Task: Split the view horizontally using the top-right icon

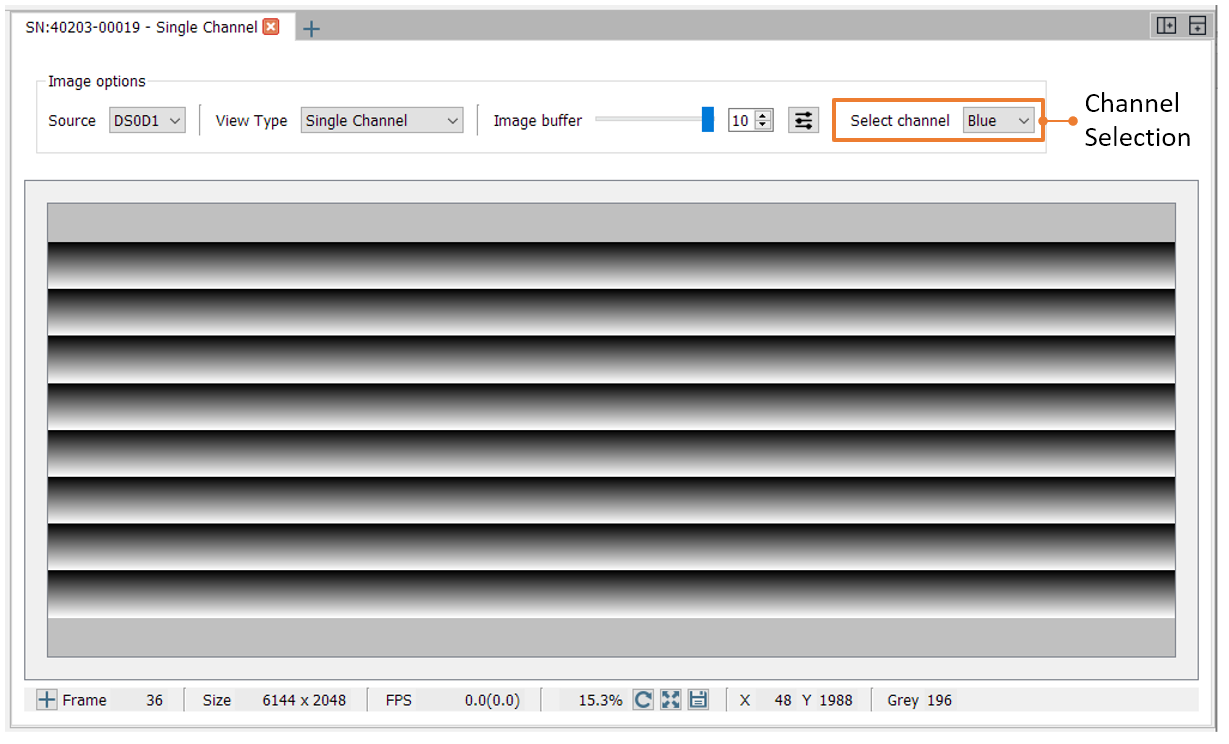Action: click(1197, 26)
